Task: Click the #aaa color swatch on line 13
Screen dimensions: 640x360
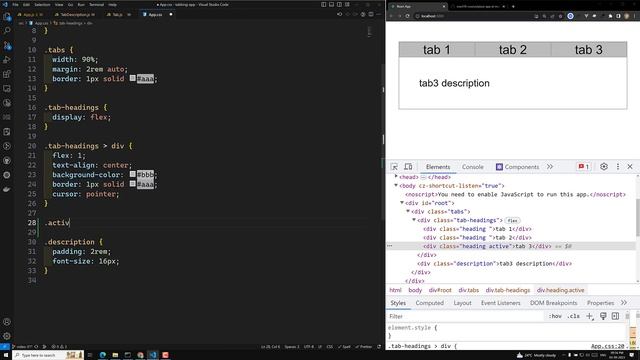Action: pyautogui.click(x=133, y=78)
